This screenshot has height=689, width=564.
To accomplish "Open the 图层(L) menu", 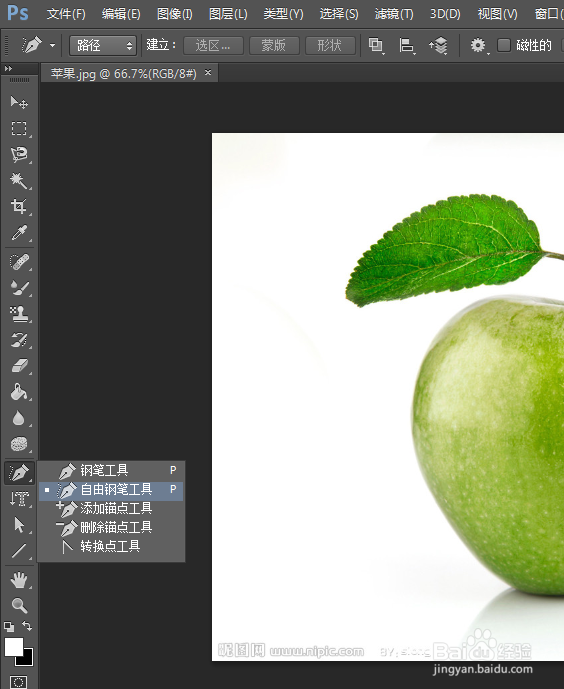I will [x=228, y=14].
